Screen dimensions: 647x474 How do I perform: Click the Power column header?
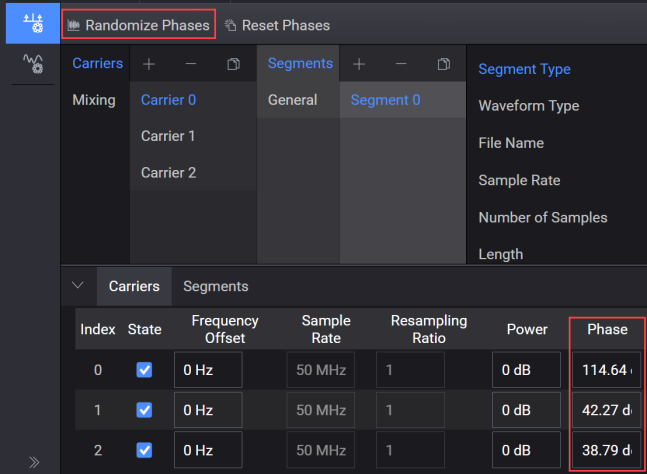tap(527, 329)
